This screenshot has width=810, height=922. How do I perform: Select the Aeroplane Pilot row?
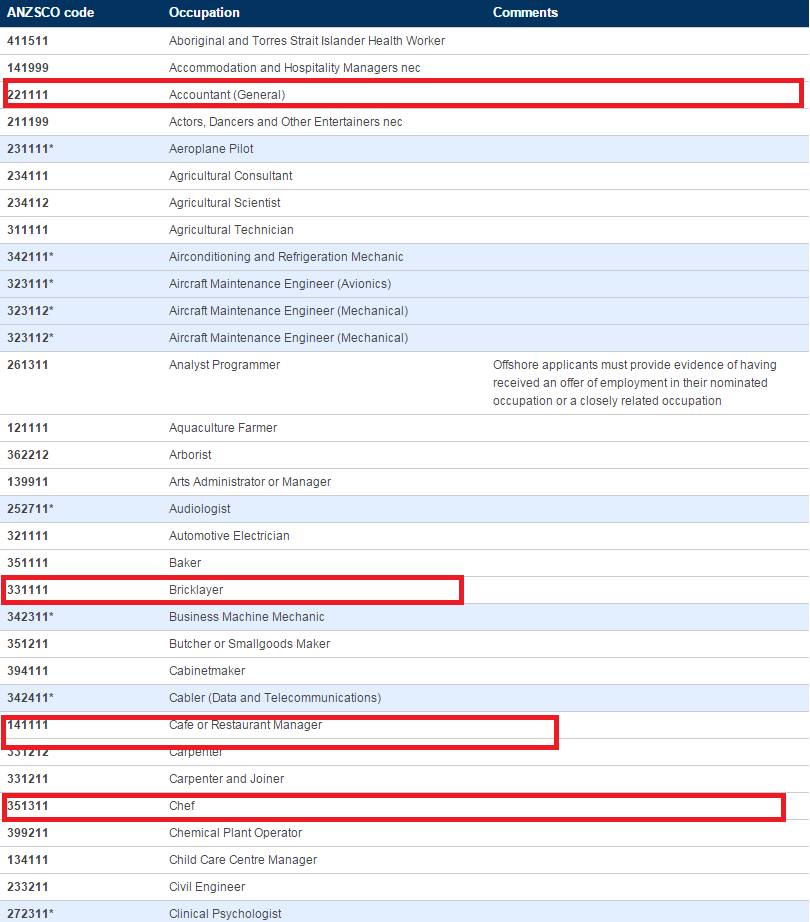[x=211, y=149]
